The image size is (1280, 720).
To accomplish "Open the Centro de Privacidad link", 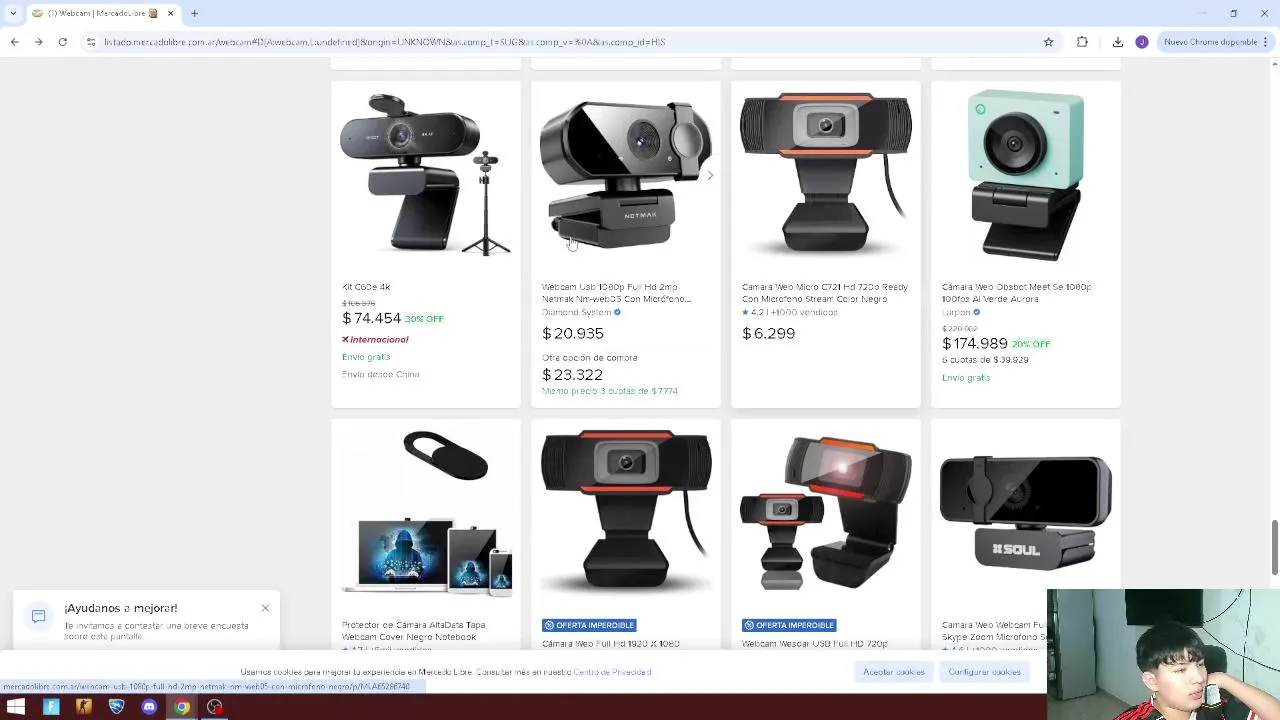I will coord(612,672).
